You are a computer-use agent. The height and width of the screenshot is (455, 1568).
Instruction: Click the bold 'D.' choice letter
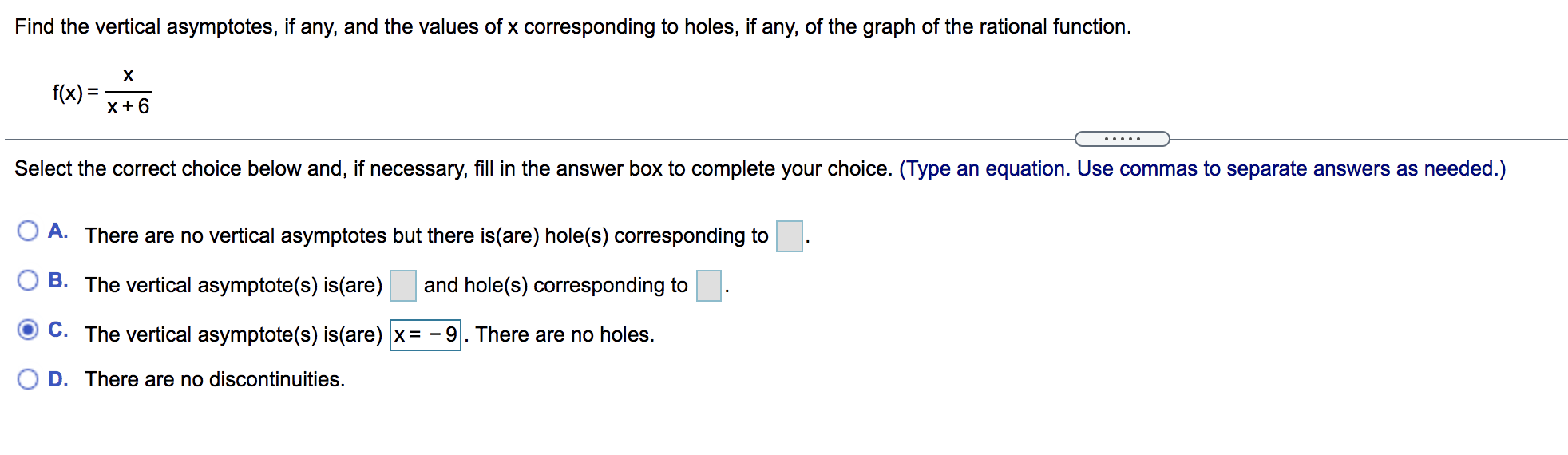(x=57, y=379)
